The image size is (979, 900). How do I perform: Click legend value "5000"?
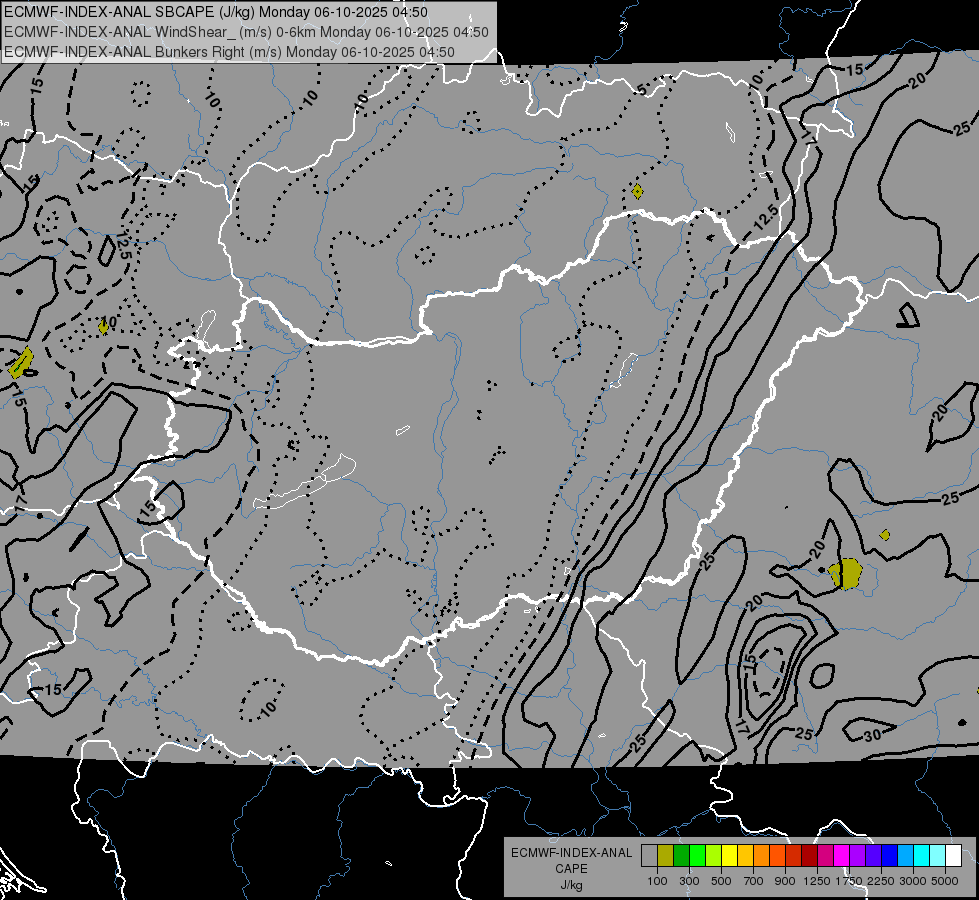[945, 881]
